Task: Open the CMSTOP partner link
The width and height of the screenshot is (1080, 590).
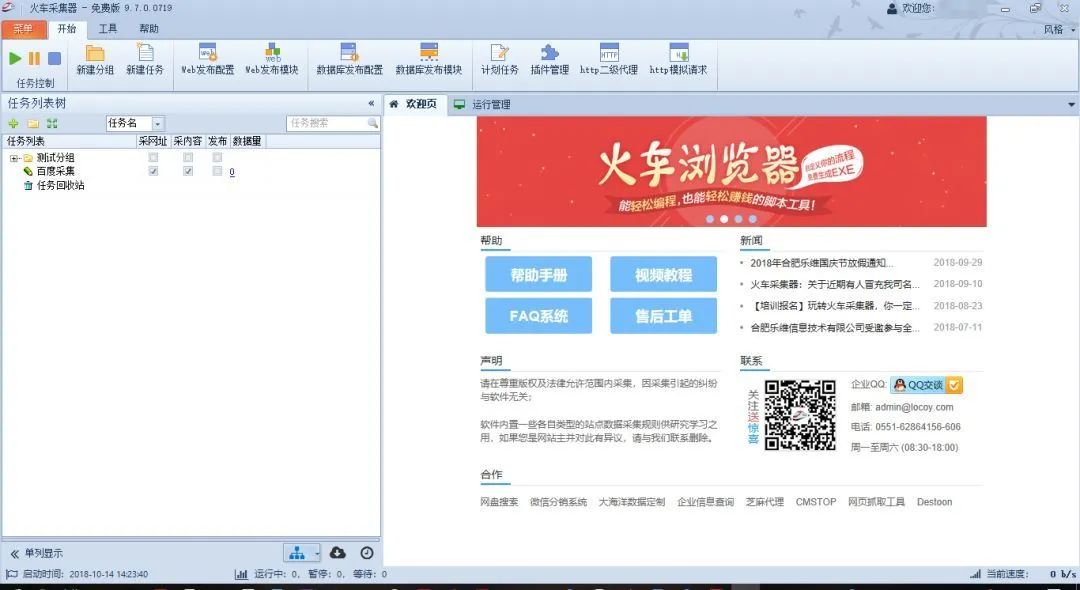Action: [x=816, y=502]
